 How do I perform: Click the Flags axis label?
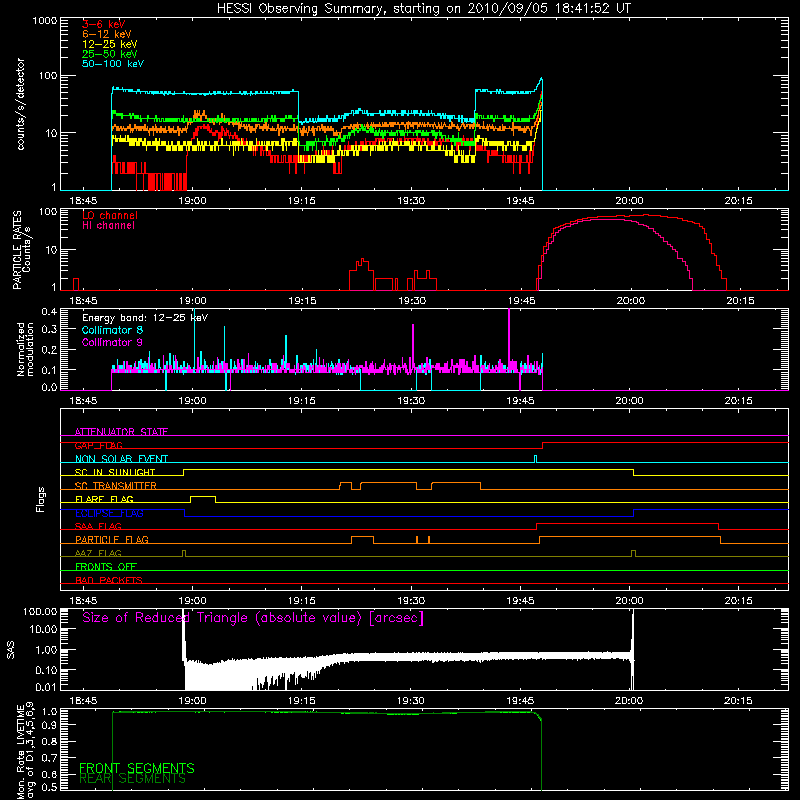tap(41, 499)
